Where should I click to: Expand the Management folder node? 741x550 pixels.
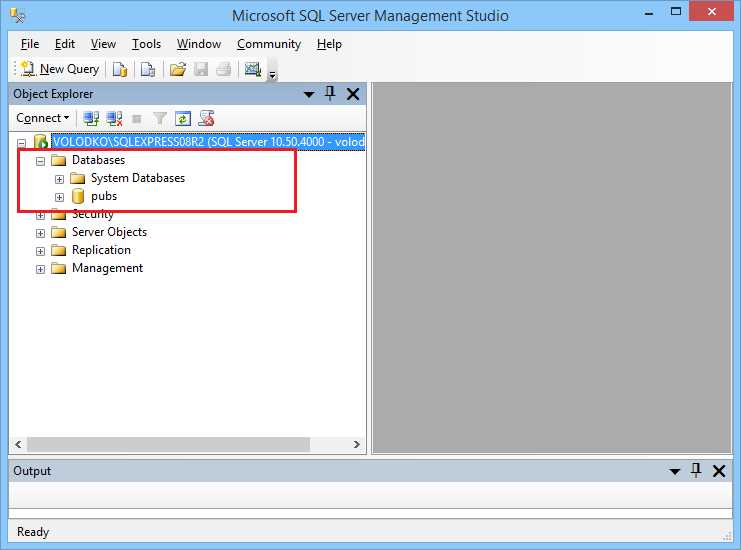(41, 269)
